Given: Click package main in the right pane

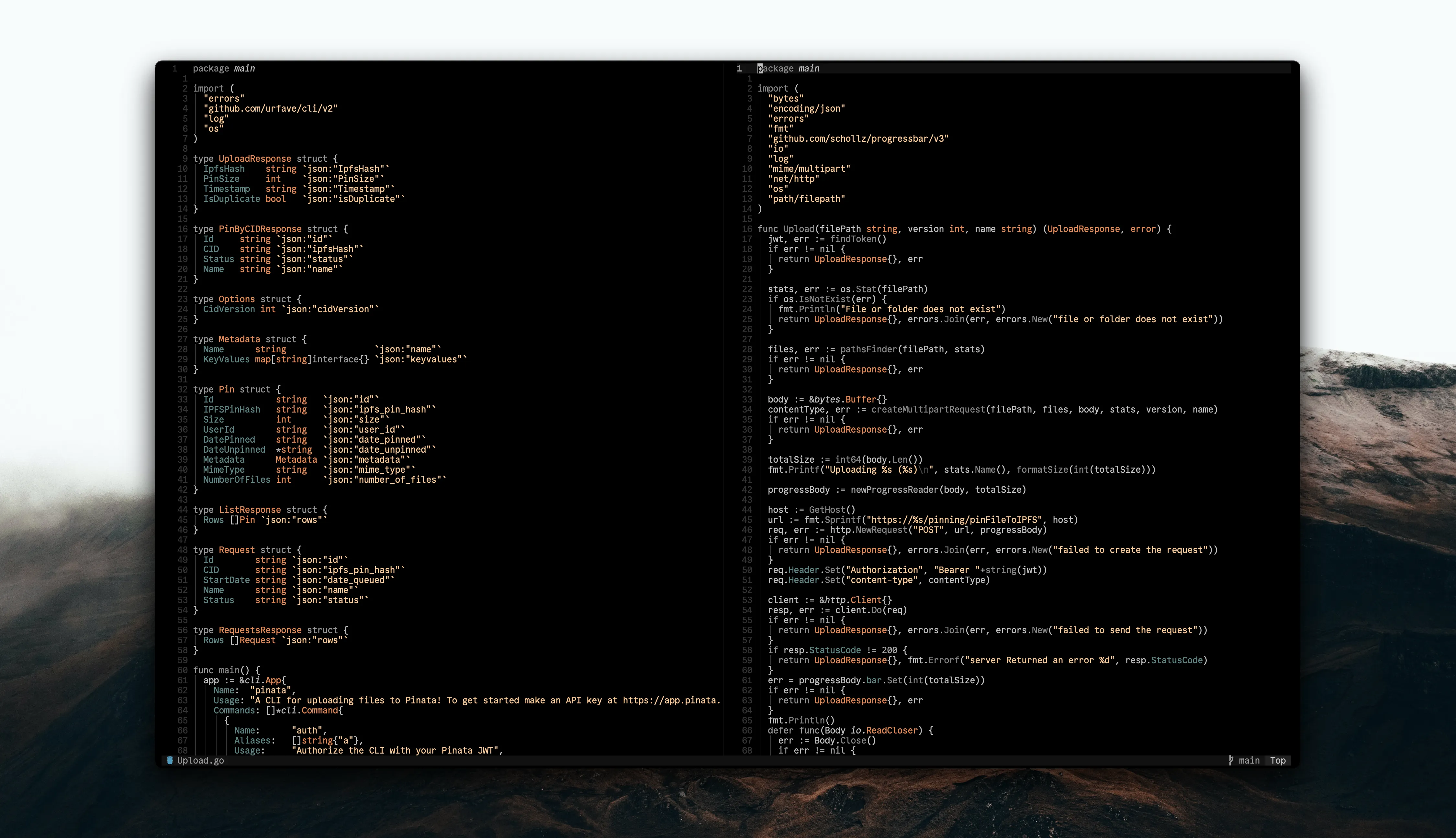Looking at the screenshot, I should pos(788,68).
